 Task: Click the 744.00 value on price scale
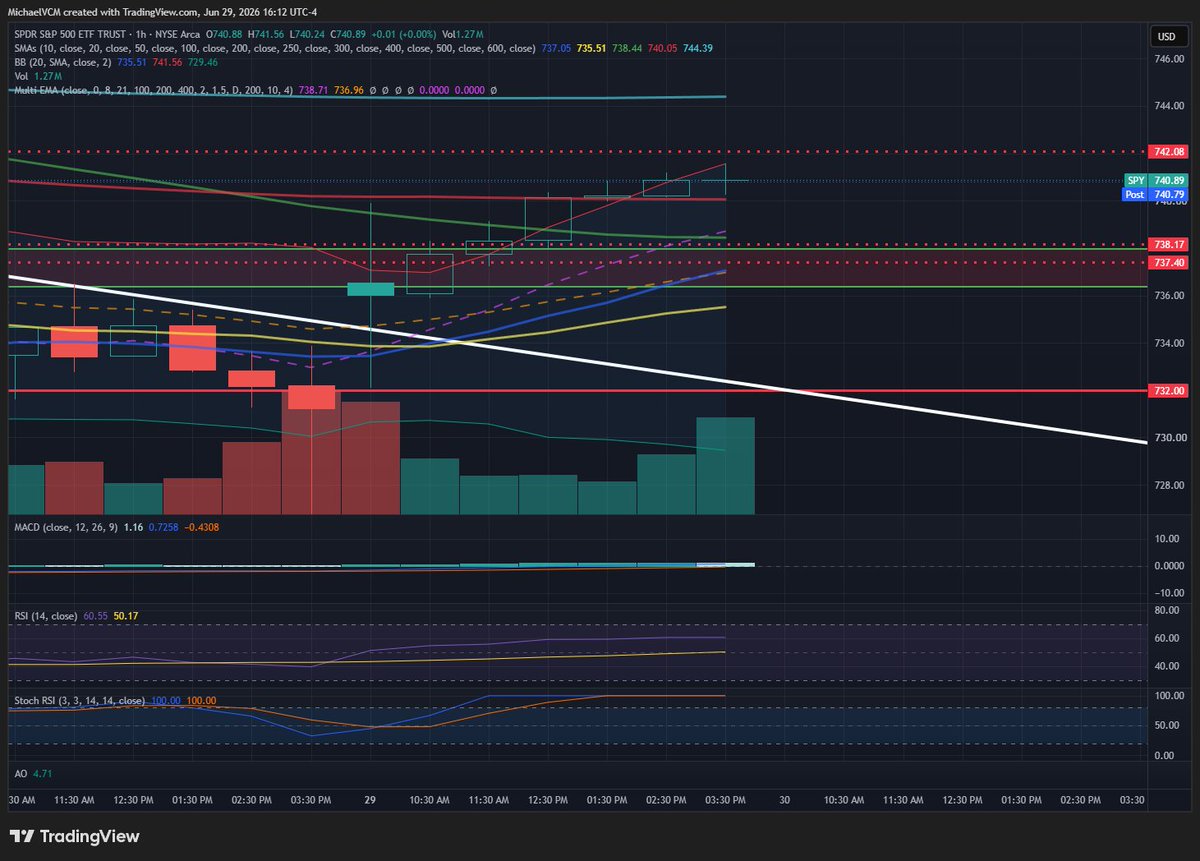coord(1168,106)
